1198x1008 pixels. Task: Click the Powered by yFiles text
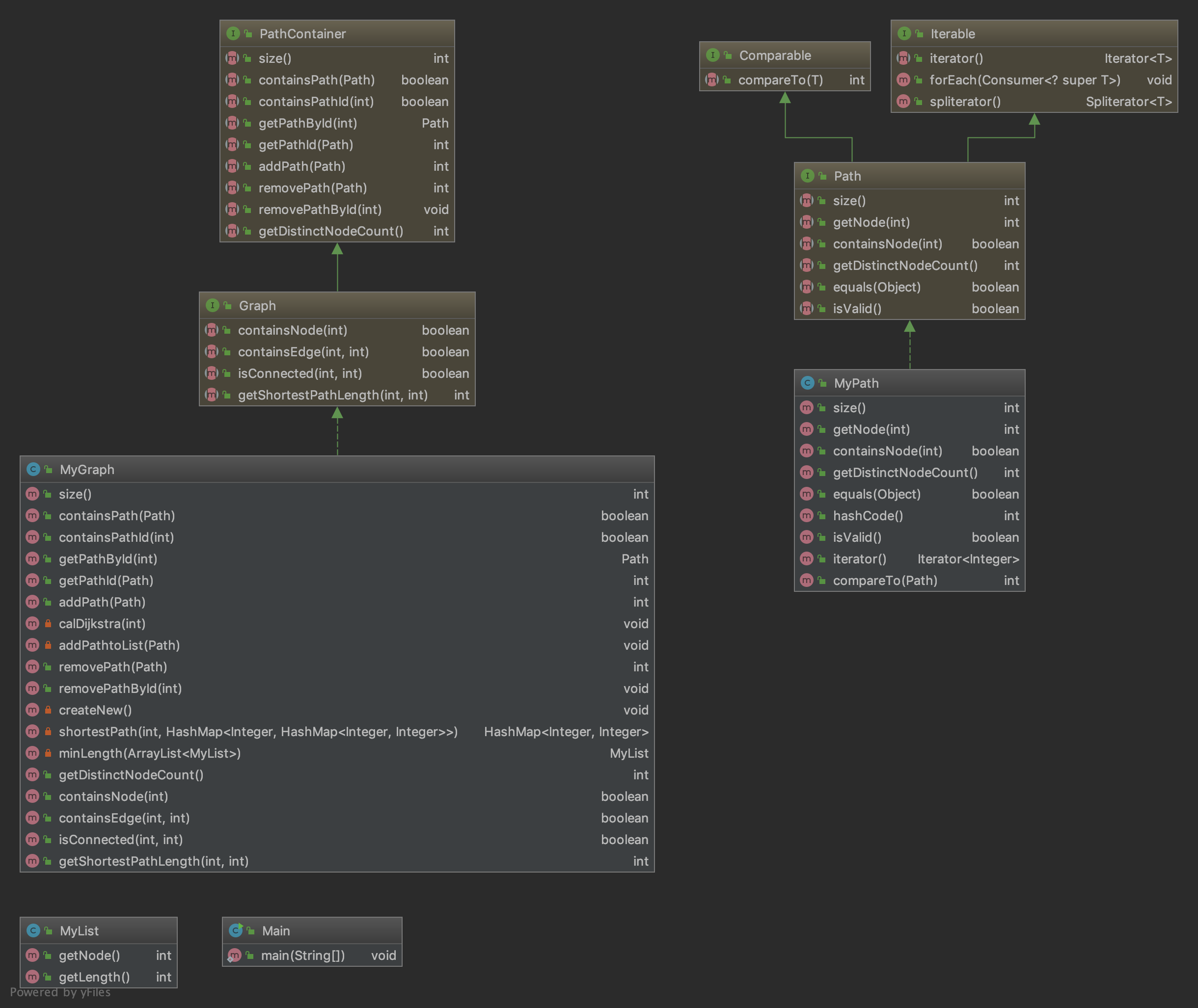(60, 993)
